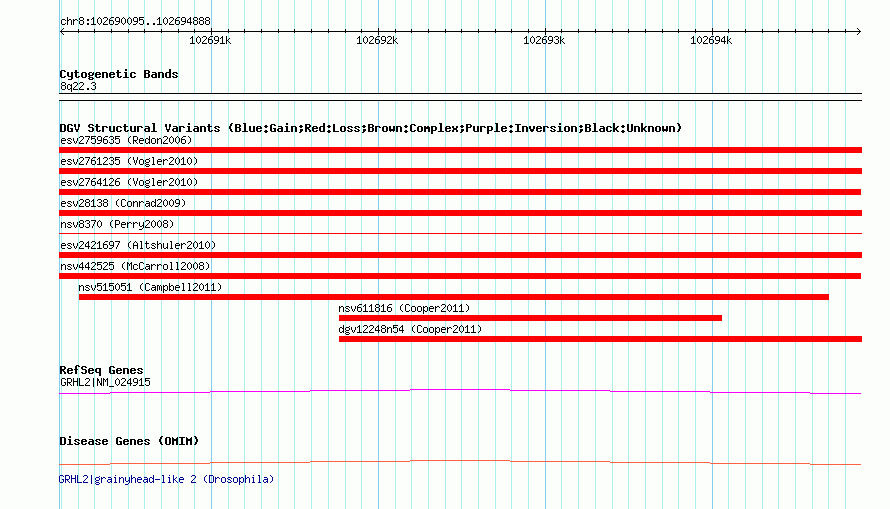Click the 8q22.3 band label
890x509 pixels.
point(78,86)
